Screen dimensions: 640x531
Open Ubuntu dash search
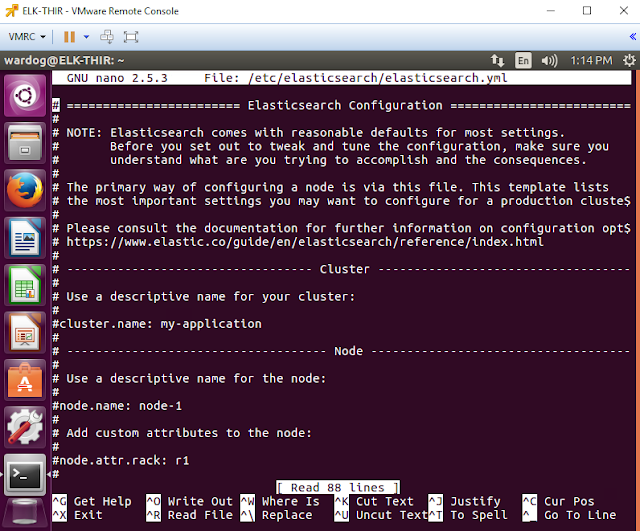(25, 96)
